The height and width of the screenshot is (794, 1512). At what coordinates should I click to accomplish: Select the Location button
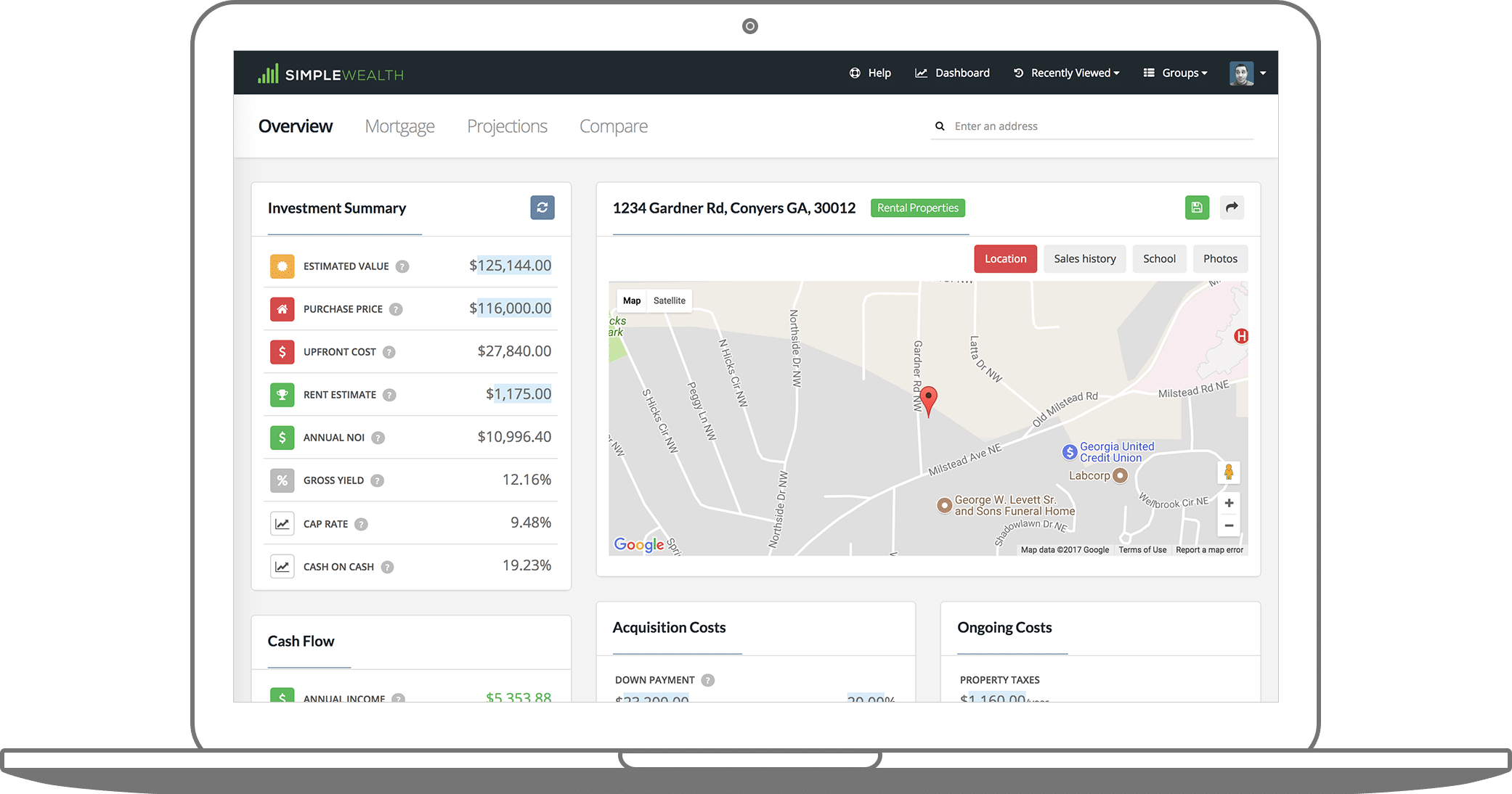click(x=1005, y=259)
